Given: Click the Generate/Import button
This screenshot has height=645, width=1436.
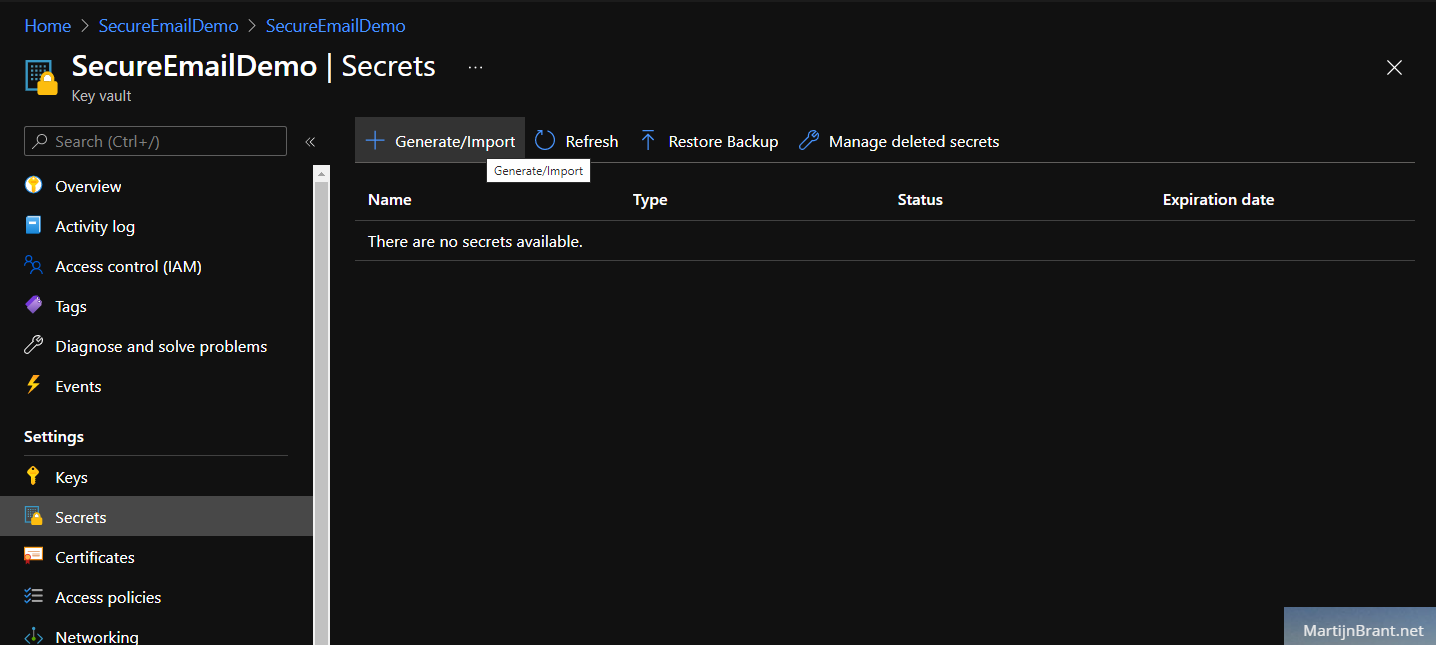Looking at the screenshot, I should 440,141.
